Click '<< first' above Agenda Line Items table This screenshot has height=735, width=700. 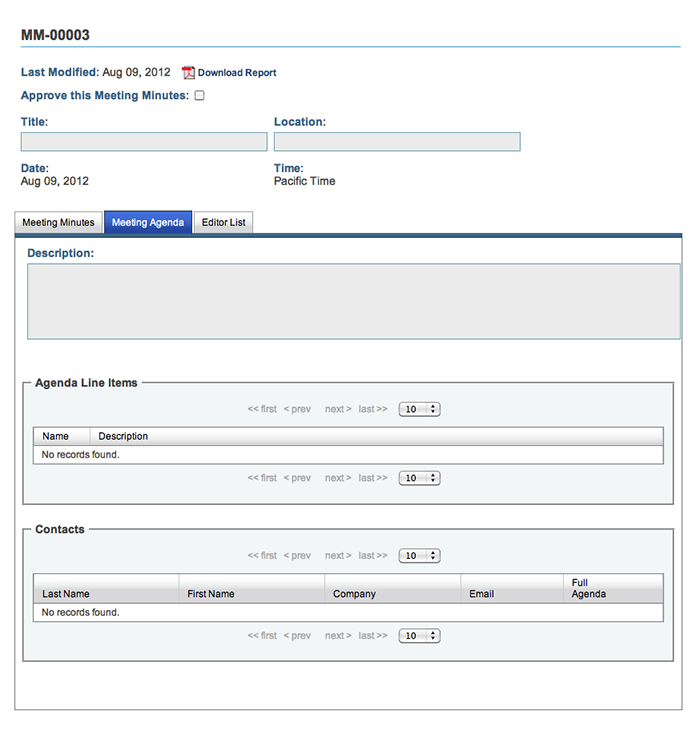coord(262,409)
